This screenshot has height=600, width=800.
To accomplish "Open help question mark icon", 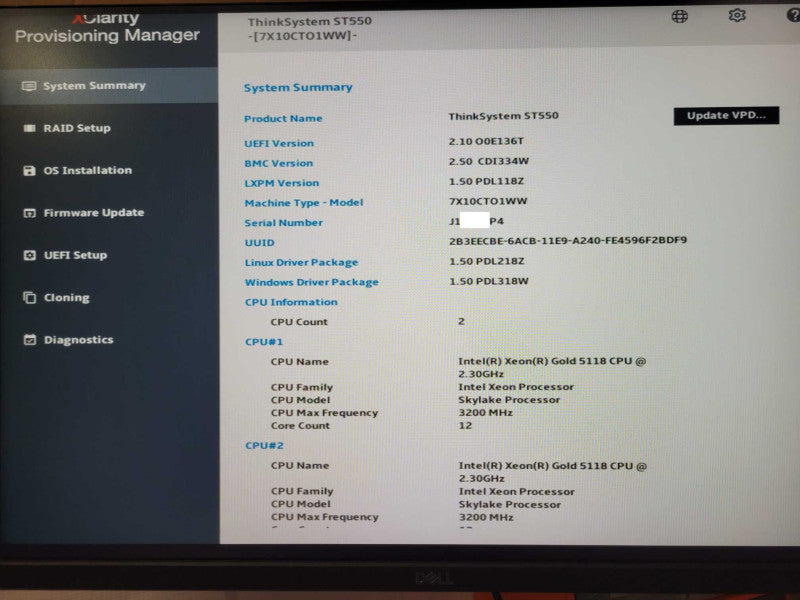I will point(793,15).
